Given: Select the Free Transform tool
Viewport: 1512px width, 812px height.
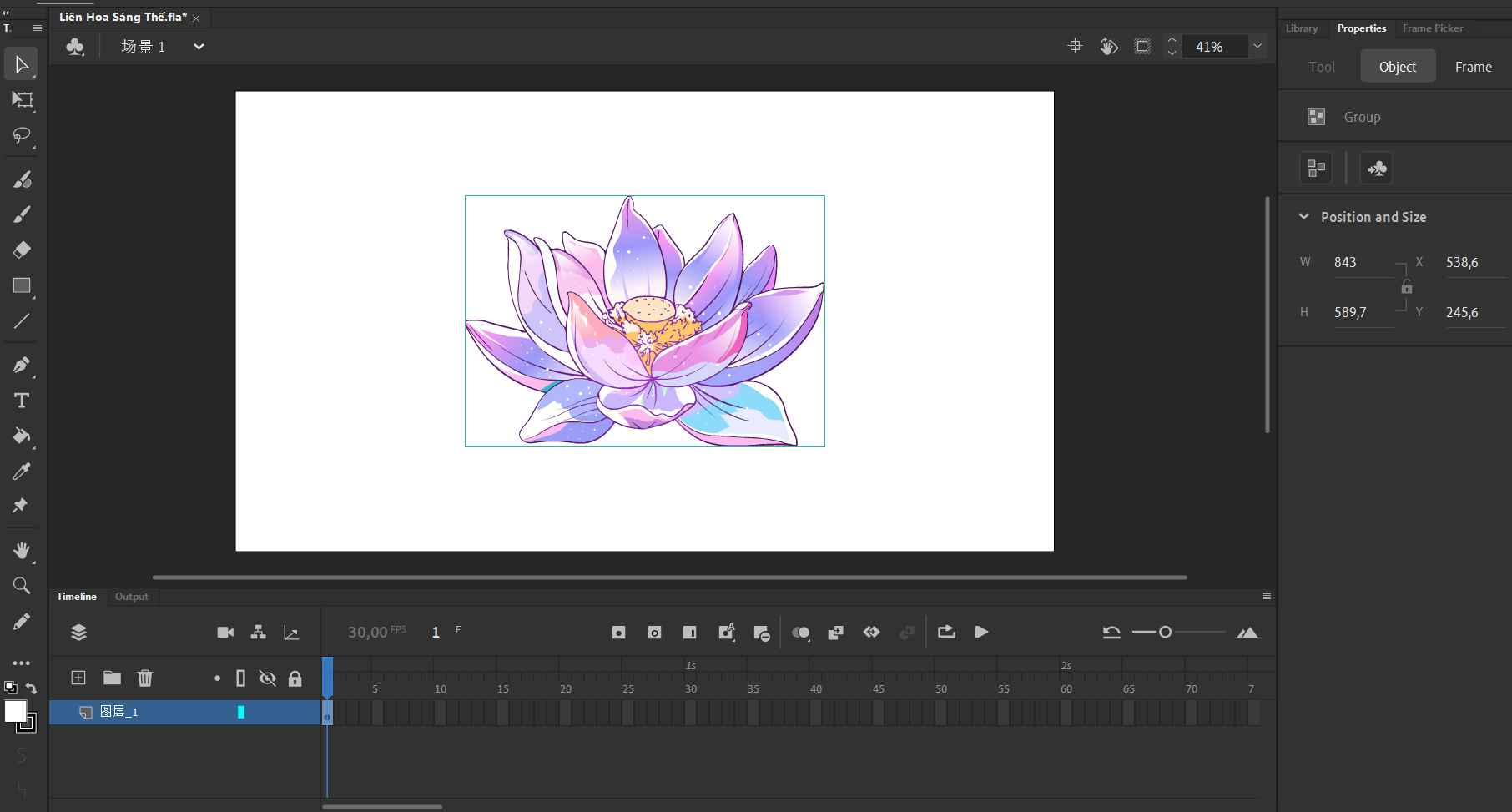Looking at the screenshot, I should coord(22,100).
